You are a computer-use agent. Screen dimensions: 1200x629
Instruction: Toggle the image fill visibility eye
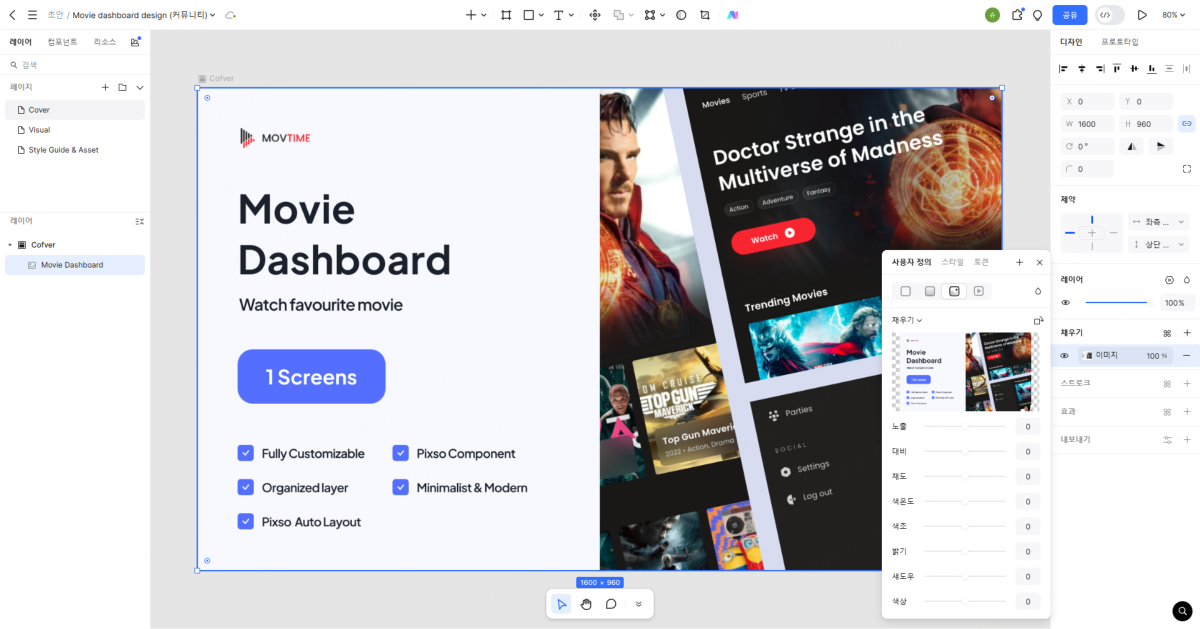pyautogui.click(x=1065, y=356)
